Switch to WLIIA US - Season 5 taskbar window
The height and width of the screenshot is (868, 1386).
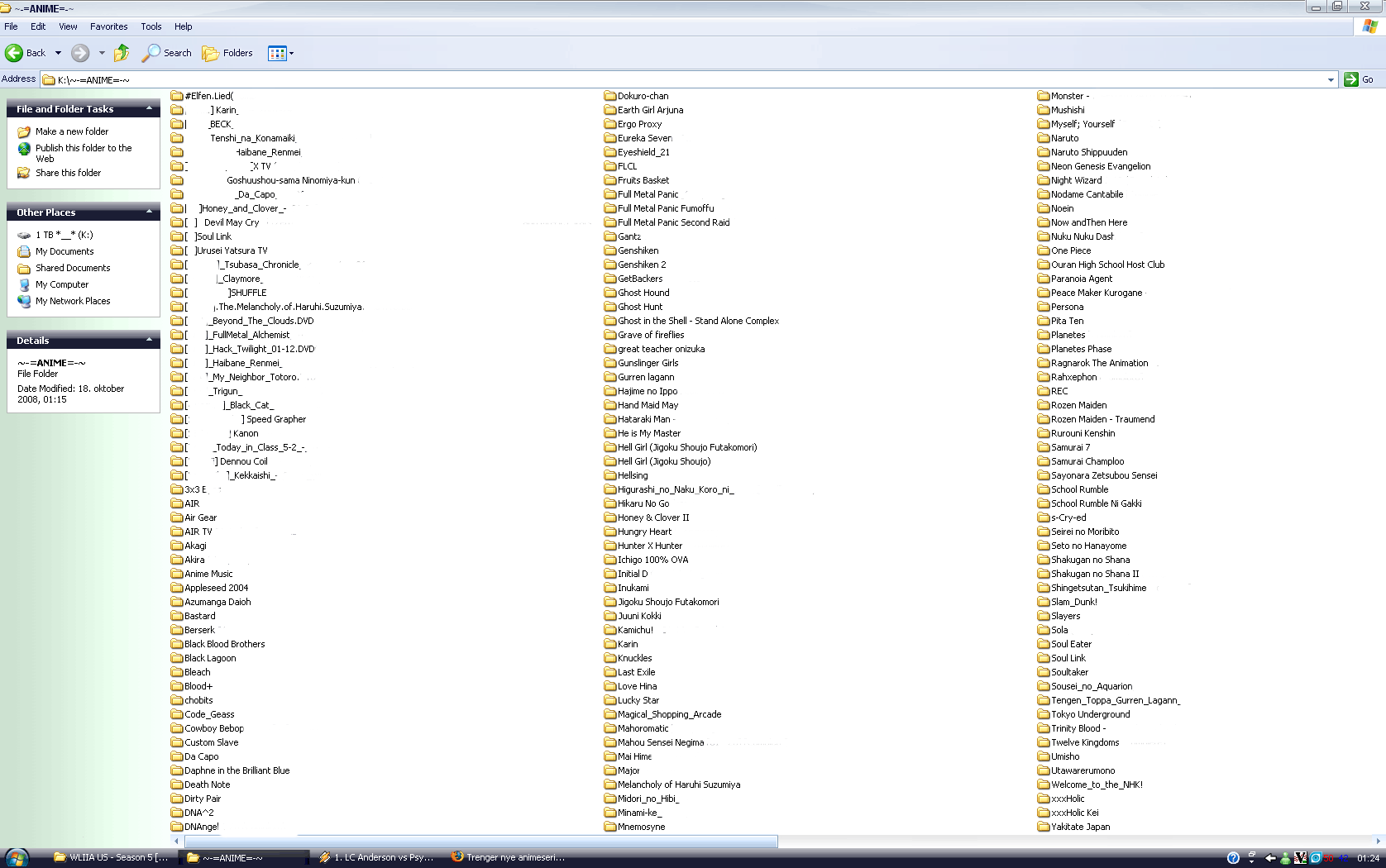111,857
